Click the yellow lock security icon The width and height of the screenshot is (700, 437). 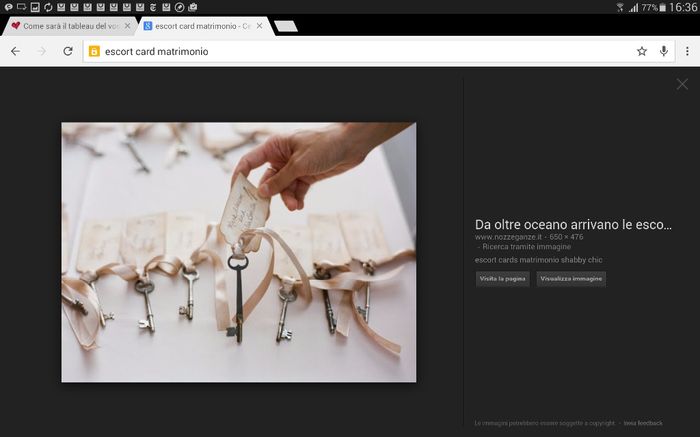coord(95,51)
